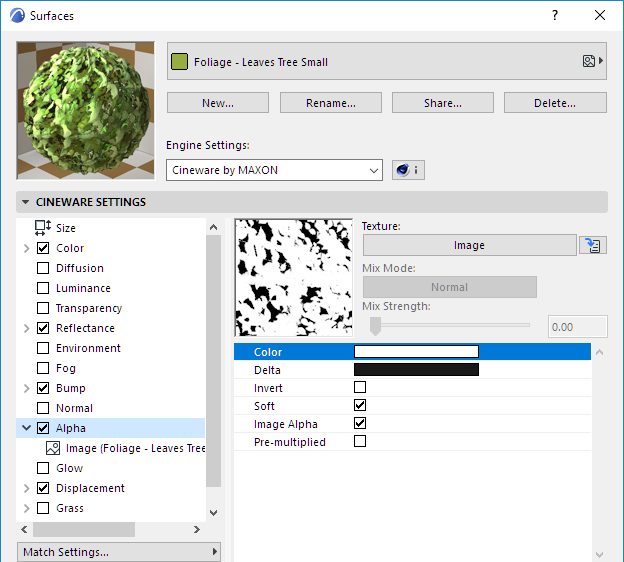Image resolution: width=624 pixels, height=562 pixels.
Task: Click the white Color swatch
Action: [416, 351]
